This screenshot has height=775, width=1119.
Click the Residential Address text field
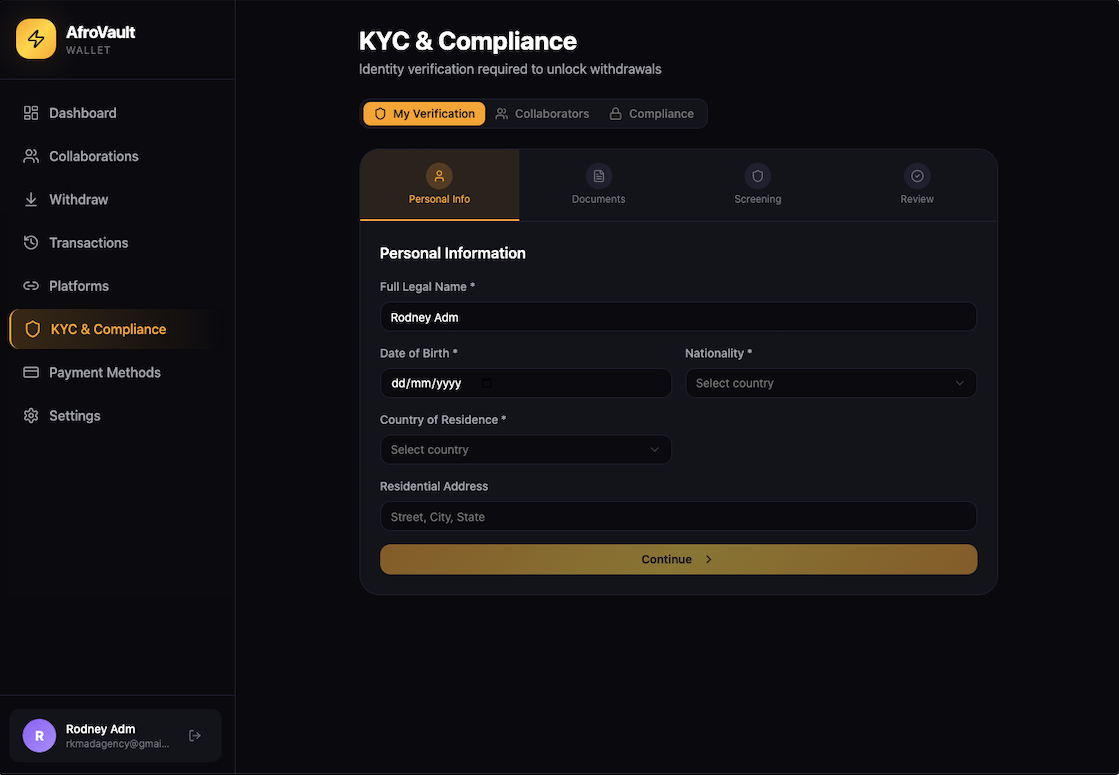pos(678,517)
